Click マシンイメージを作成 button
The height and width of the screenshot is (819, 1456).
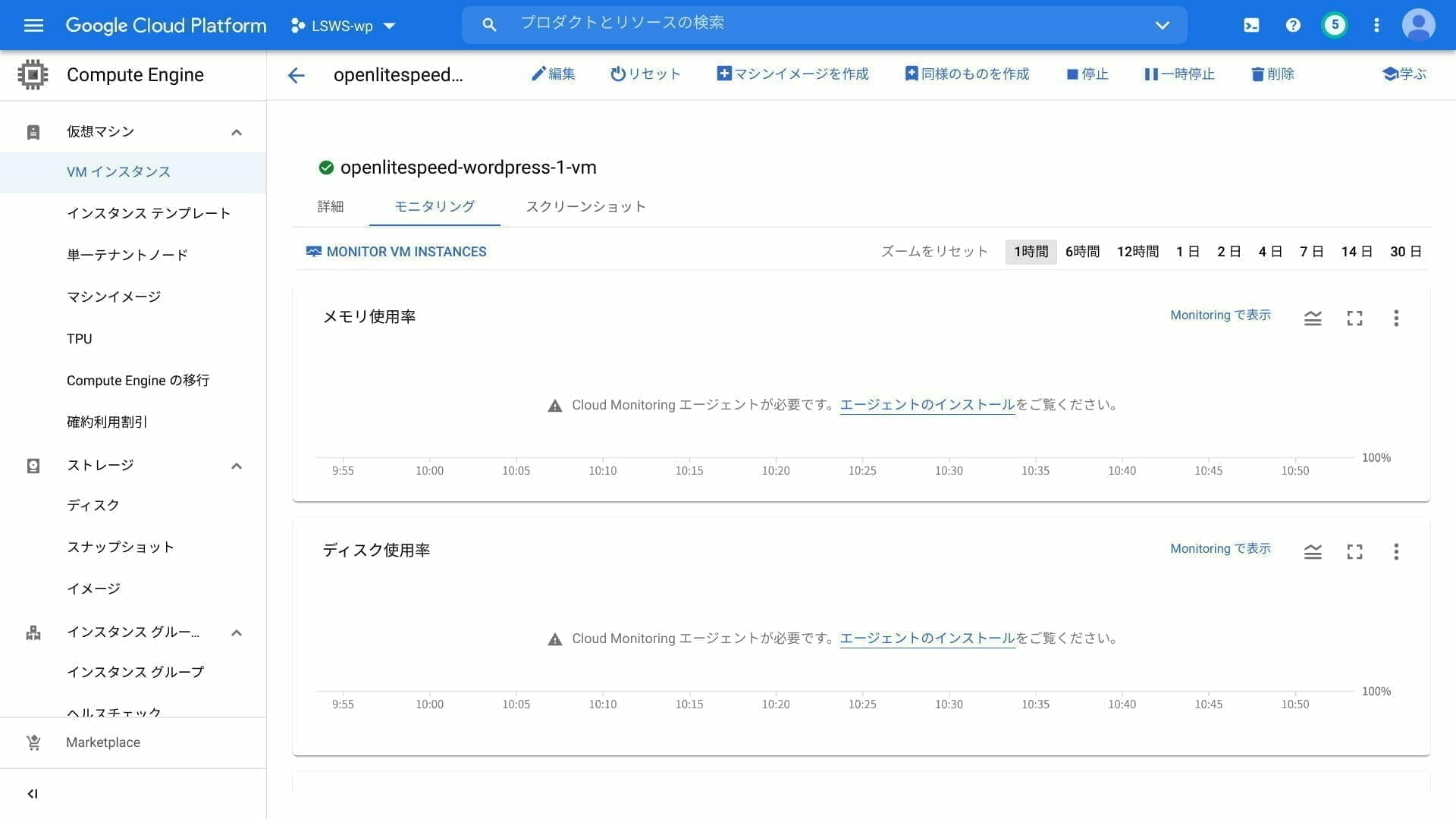(792, 74)
